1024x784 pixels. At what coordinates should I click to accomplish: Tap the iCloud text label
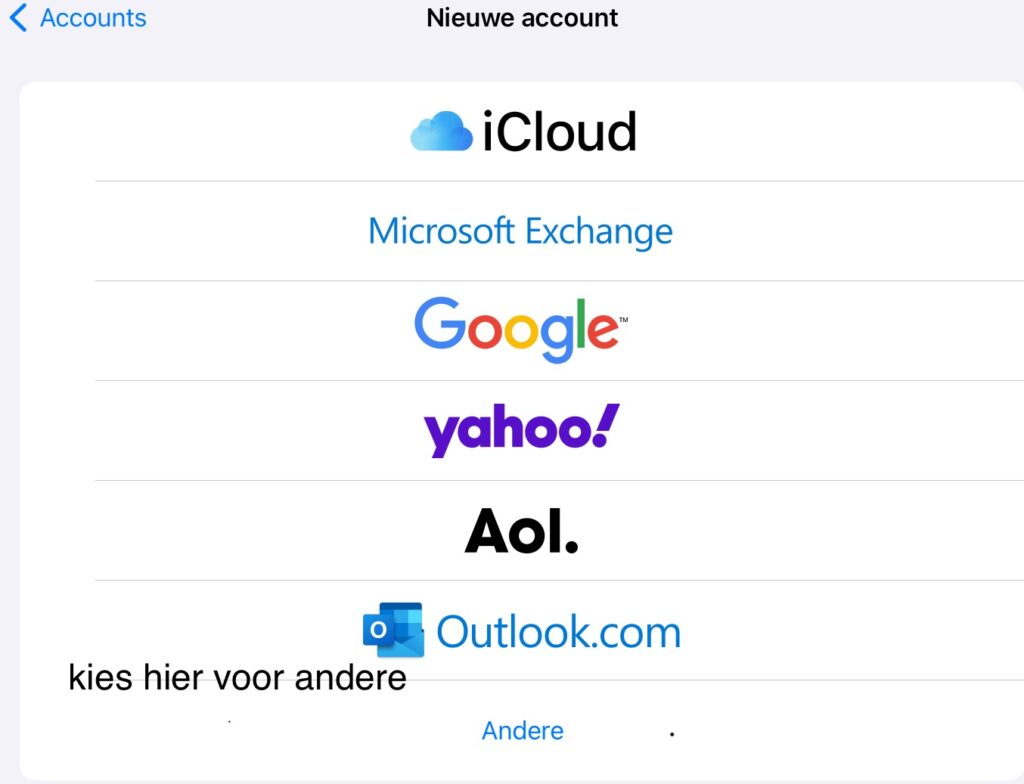click(559, 131)
